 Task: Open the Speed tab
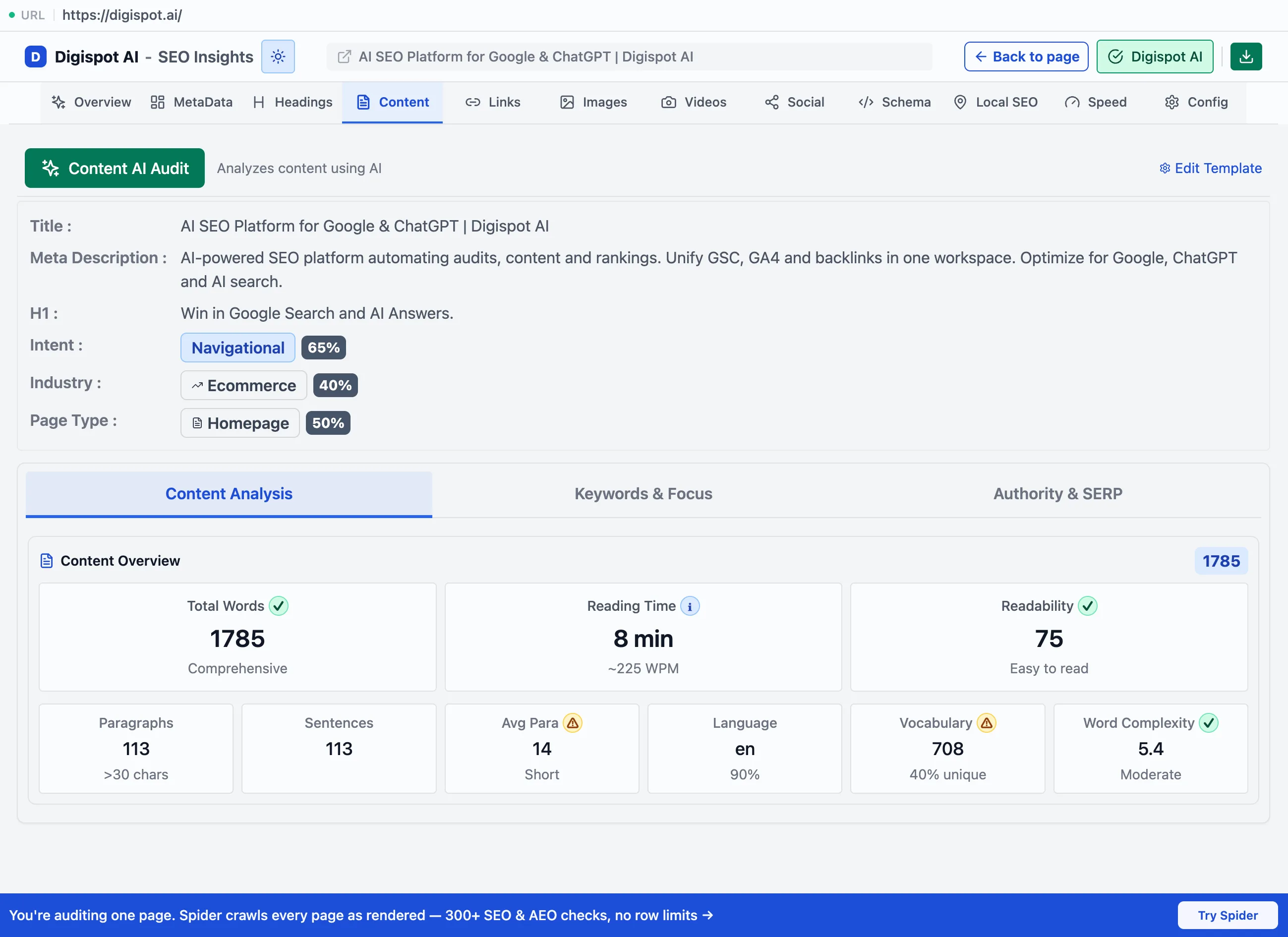(x=1096, y=102)
